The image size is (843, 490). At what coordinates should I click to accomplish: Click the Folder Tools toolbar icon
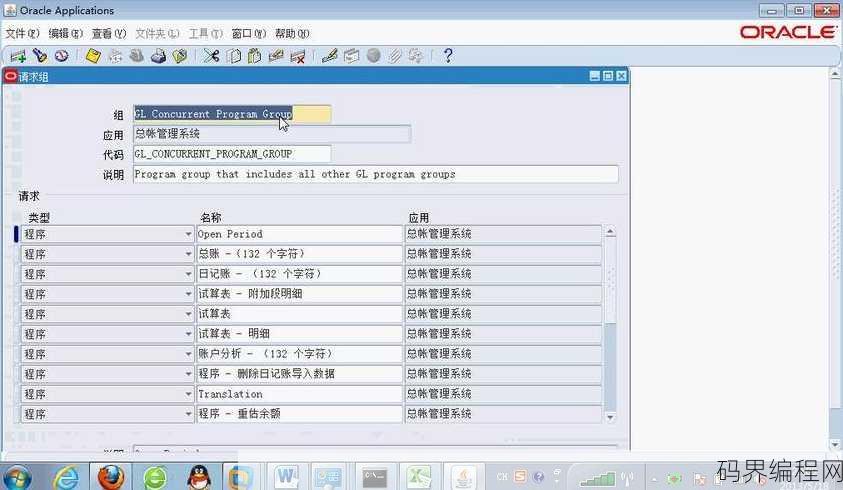click(416, 55)
